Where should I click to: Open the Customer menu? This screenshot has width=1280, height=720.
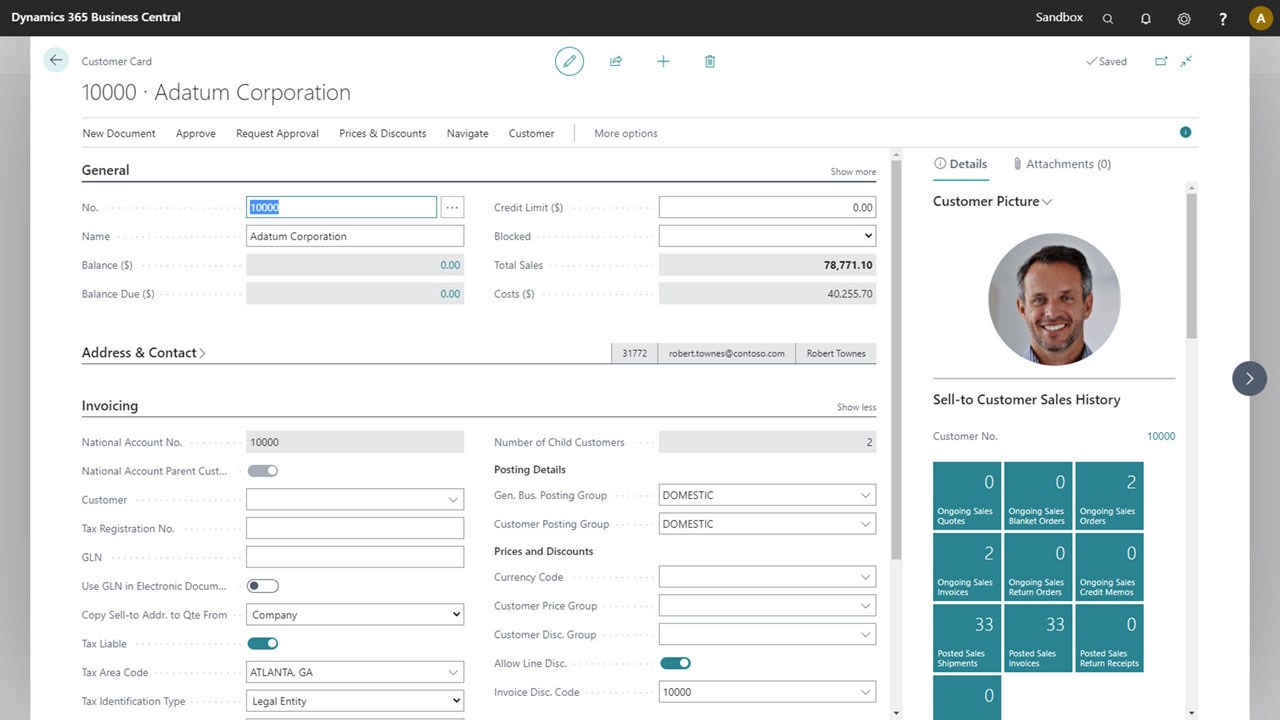(531, 133)
